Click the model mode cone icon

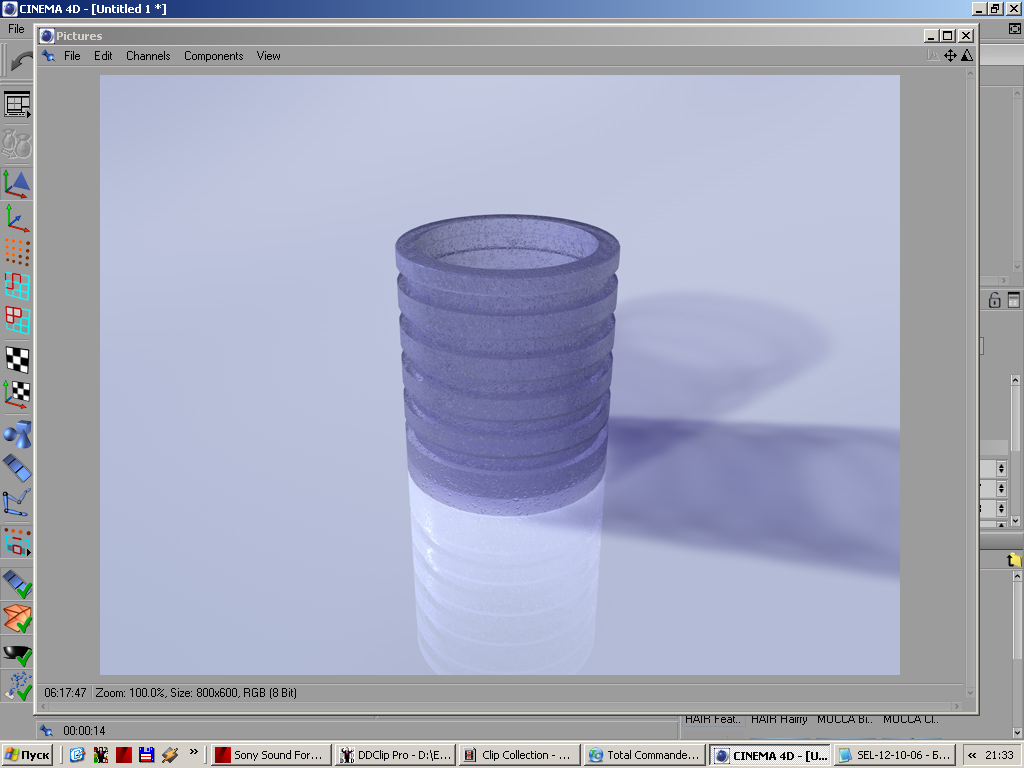pyautogui.click(x=17, y=183)
